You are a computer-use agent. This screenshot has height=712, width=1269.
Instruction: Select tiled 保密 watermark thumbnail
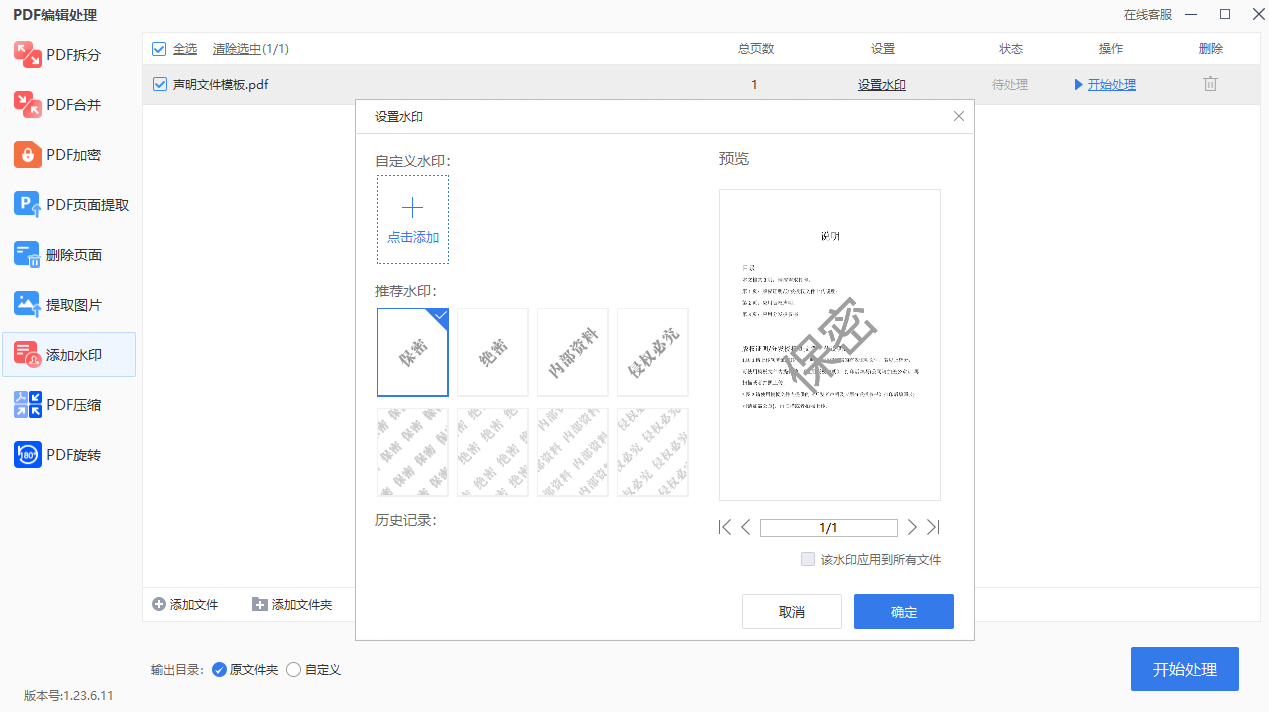point(413,452)
